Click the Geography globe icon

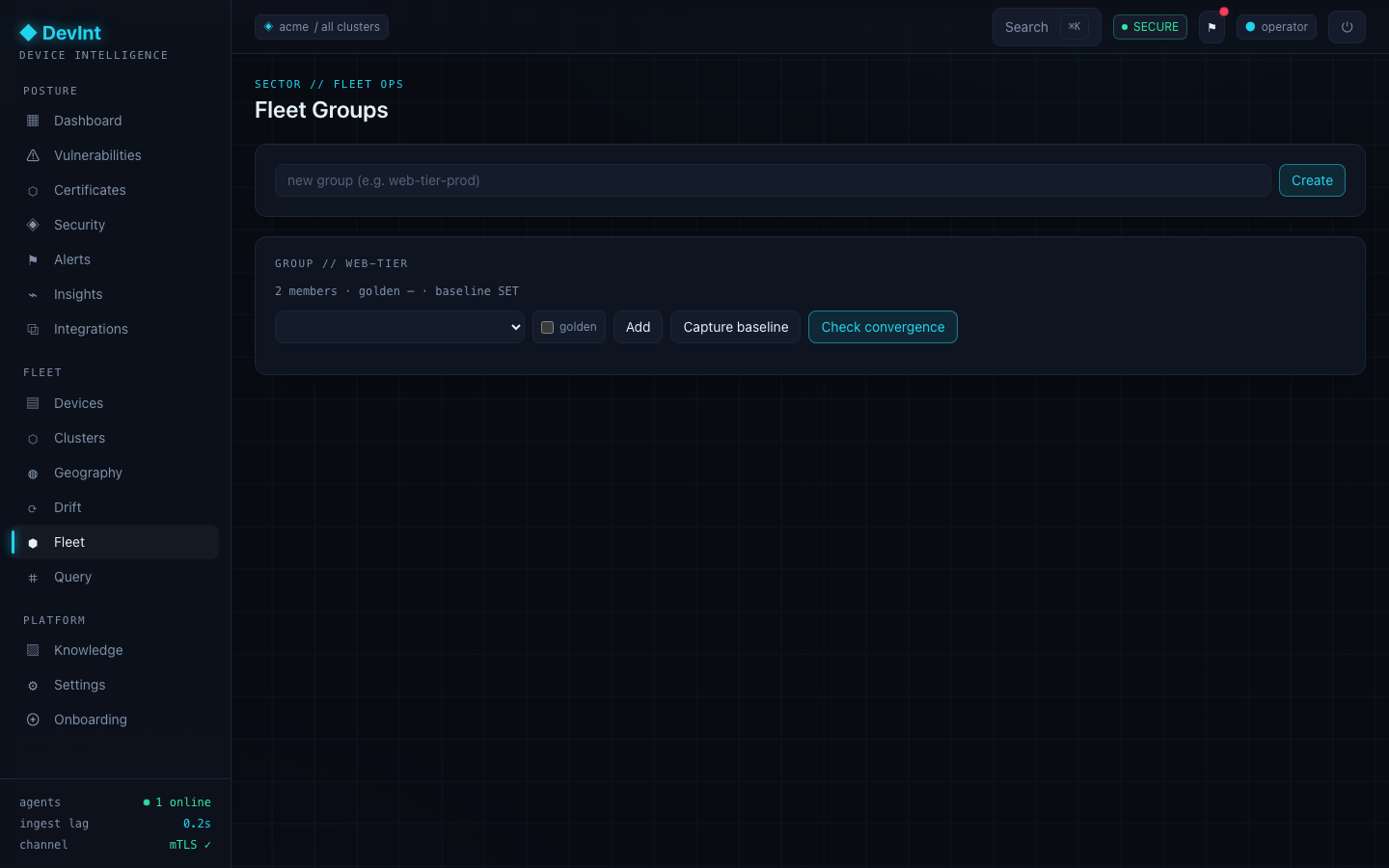[33, 474]
